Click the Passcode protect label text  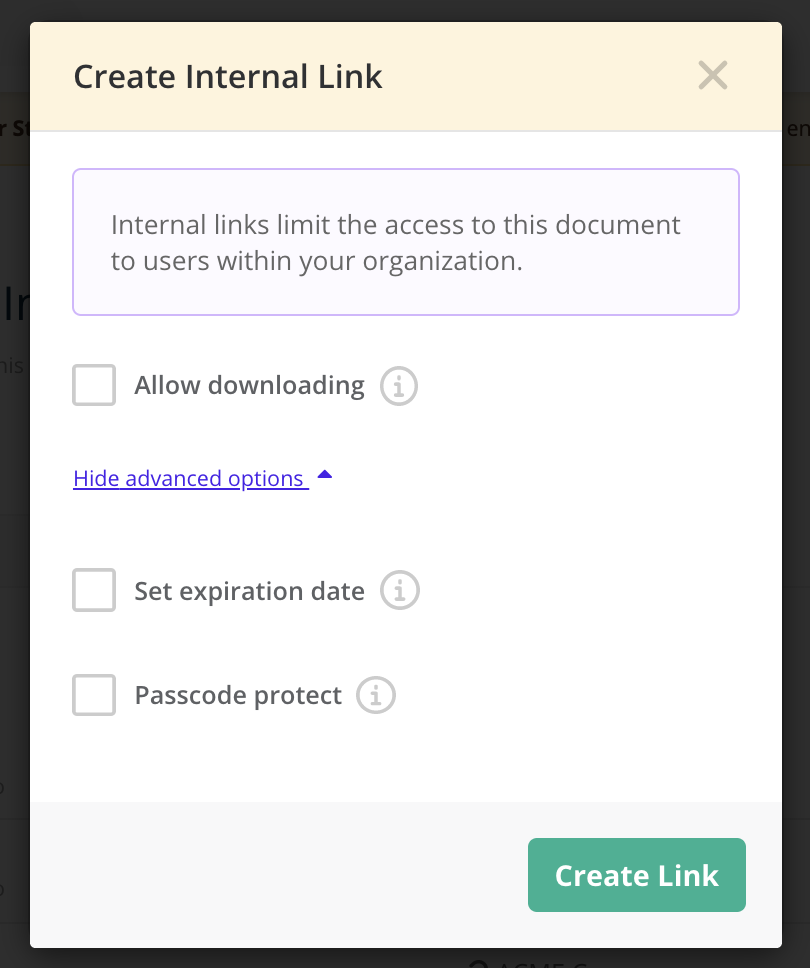[x=238, y=695]
